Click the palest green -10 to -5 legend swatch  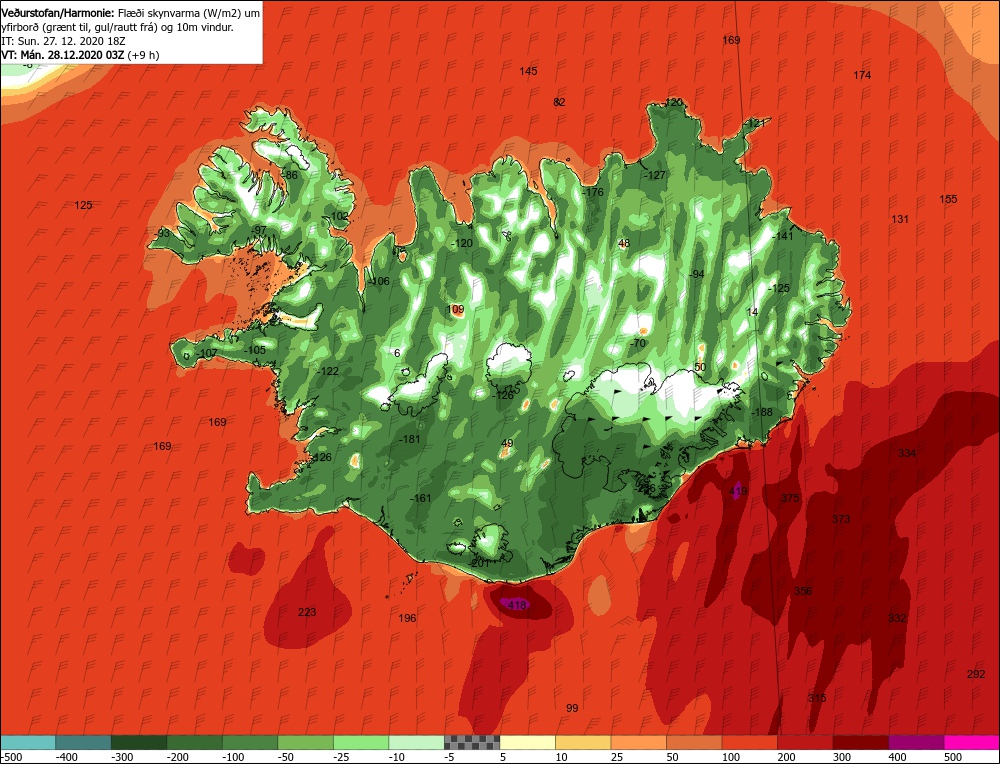(416, 742)
